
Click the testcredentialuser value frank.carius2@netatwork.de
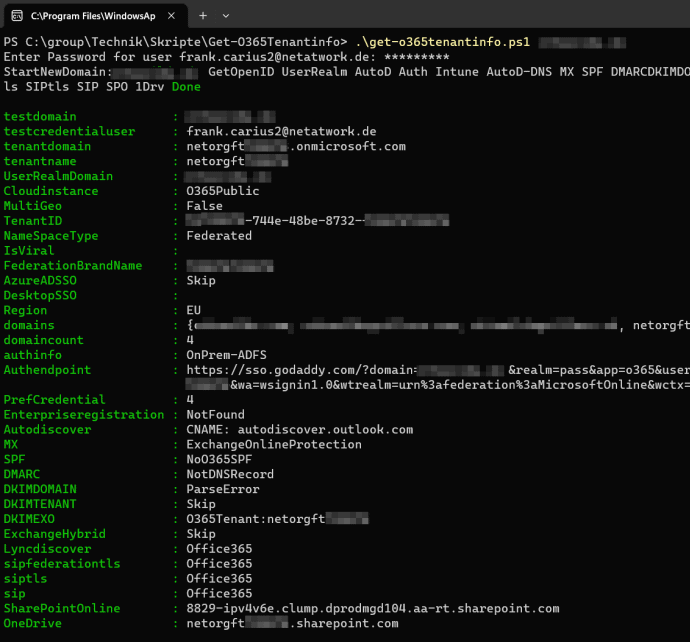(281, 132)
